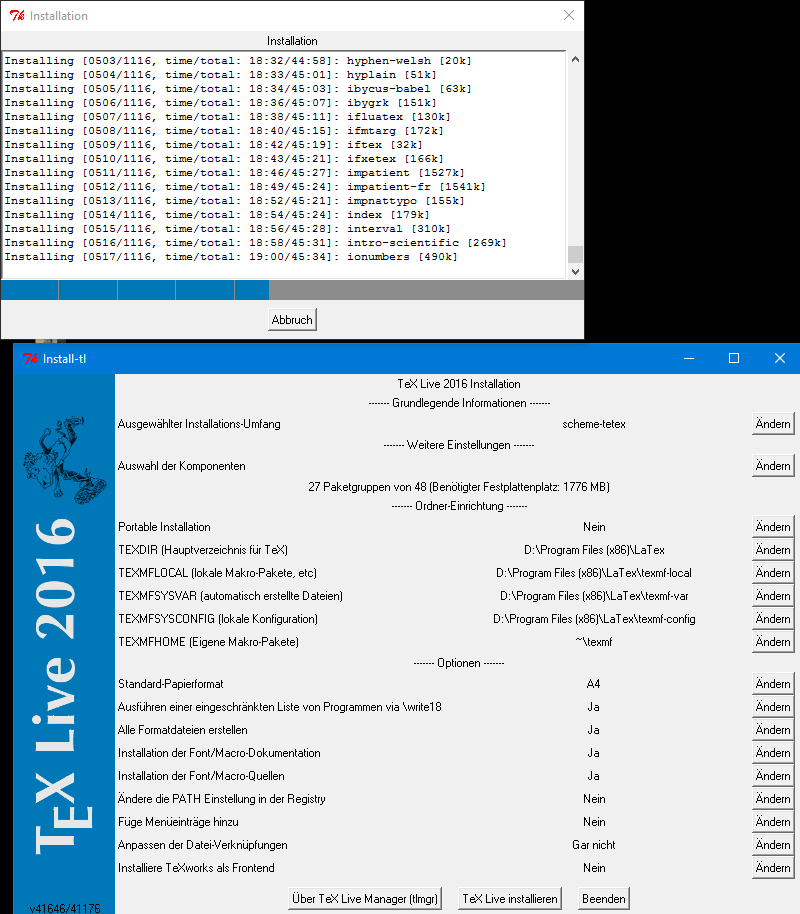Click log line for ionumbers [490k]
Viewport: 800px width, 914px height.
(231, 256)
